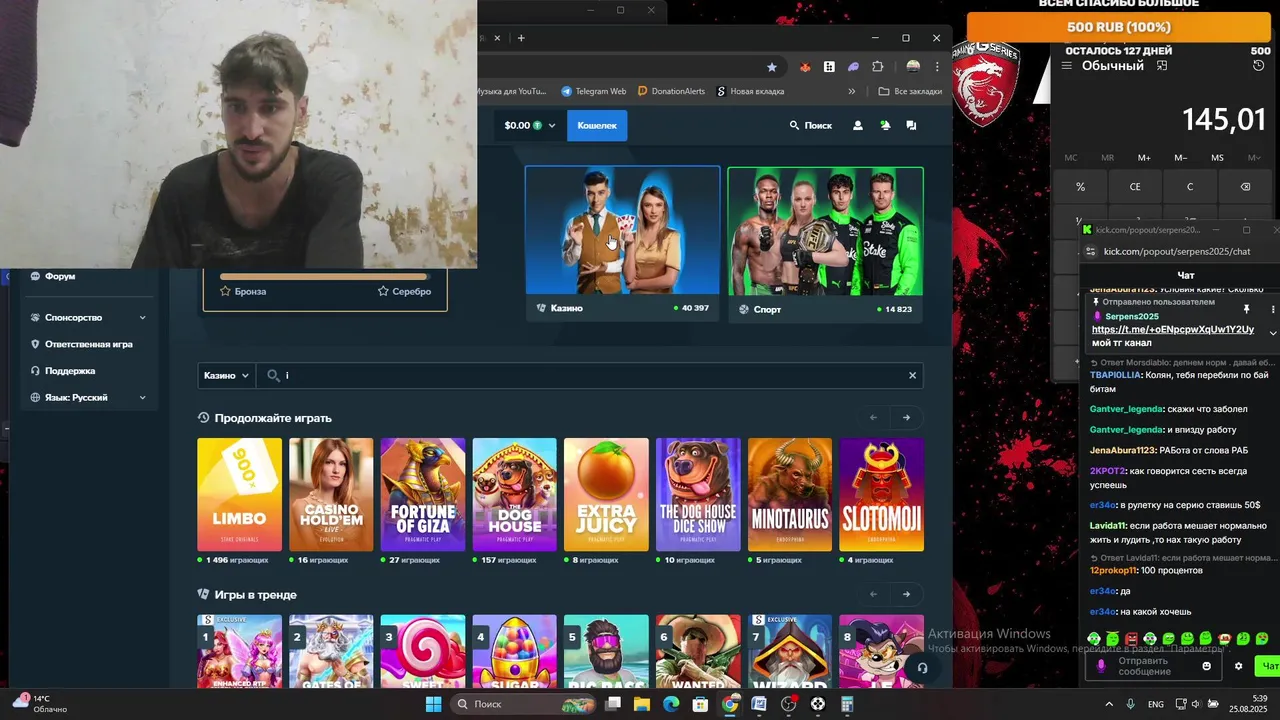Launch Extra Juicy game
Screen dimensions: 1280x720
pos(606,494)
